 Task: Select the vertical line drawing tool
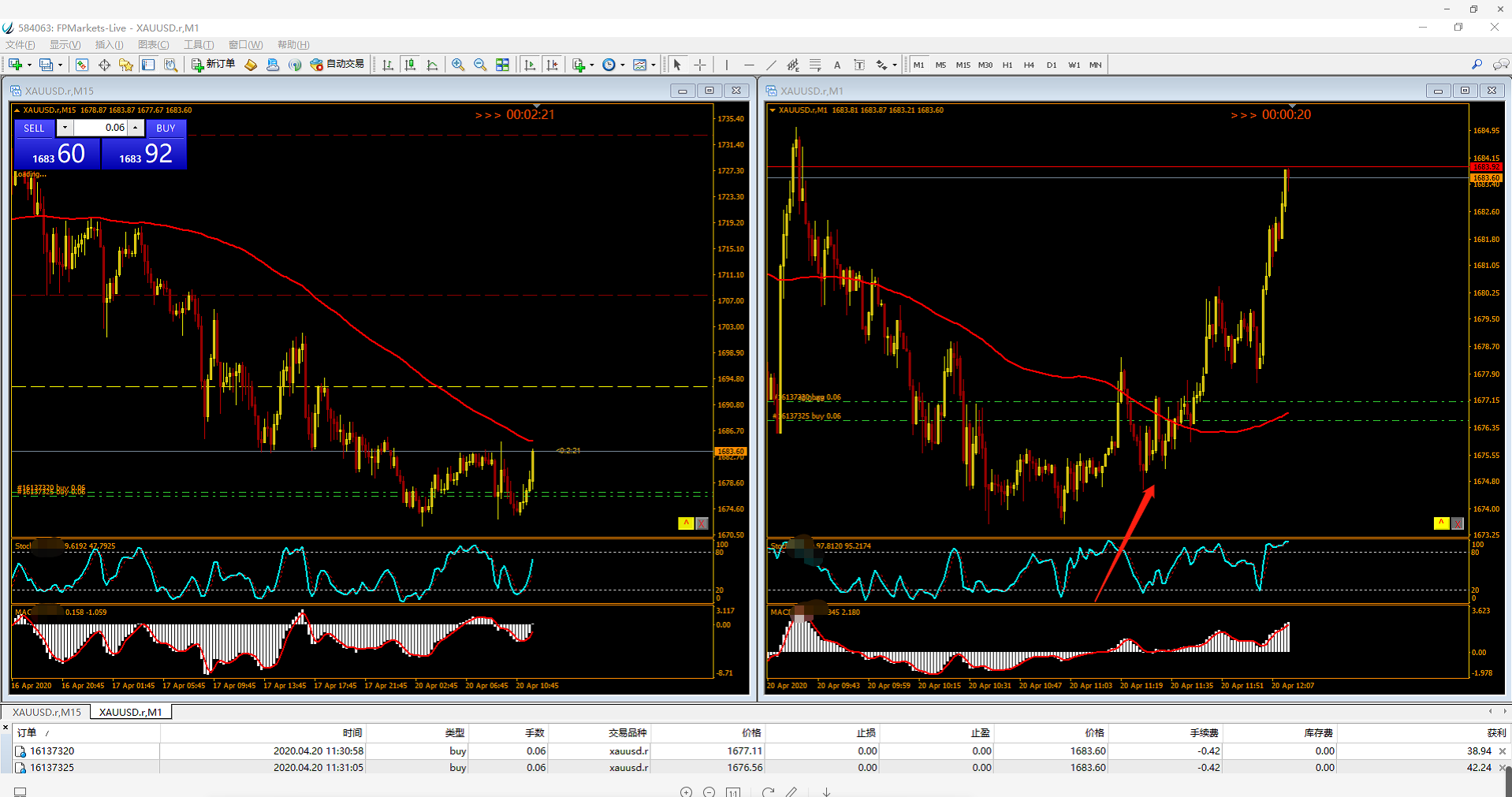pyautogui.click(x=727, y=65)
